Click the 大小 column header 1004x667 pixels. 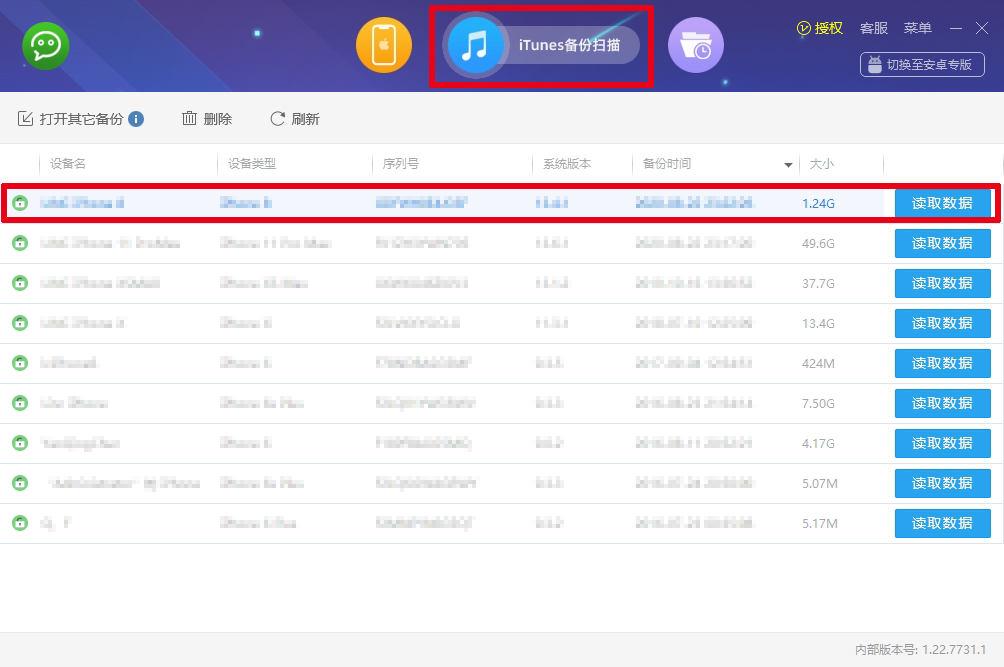(x=821, y=164)
